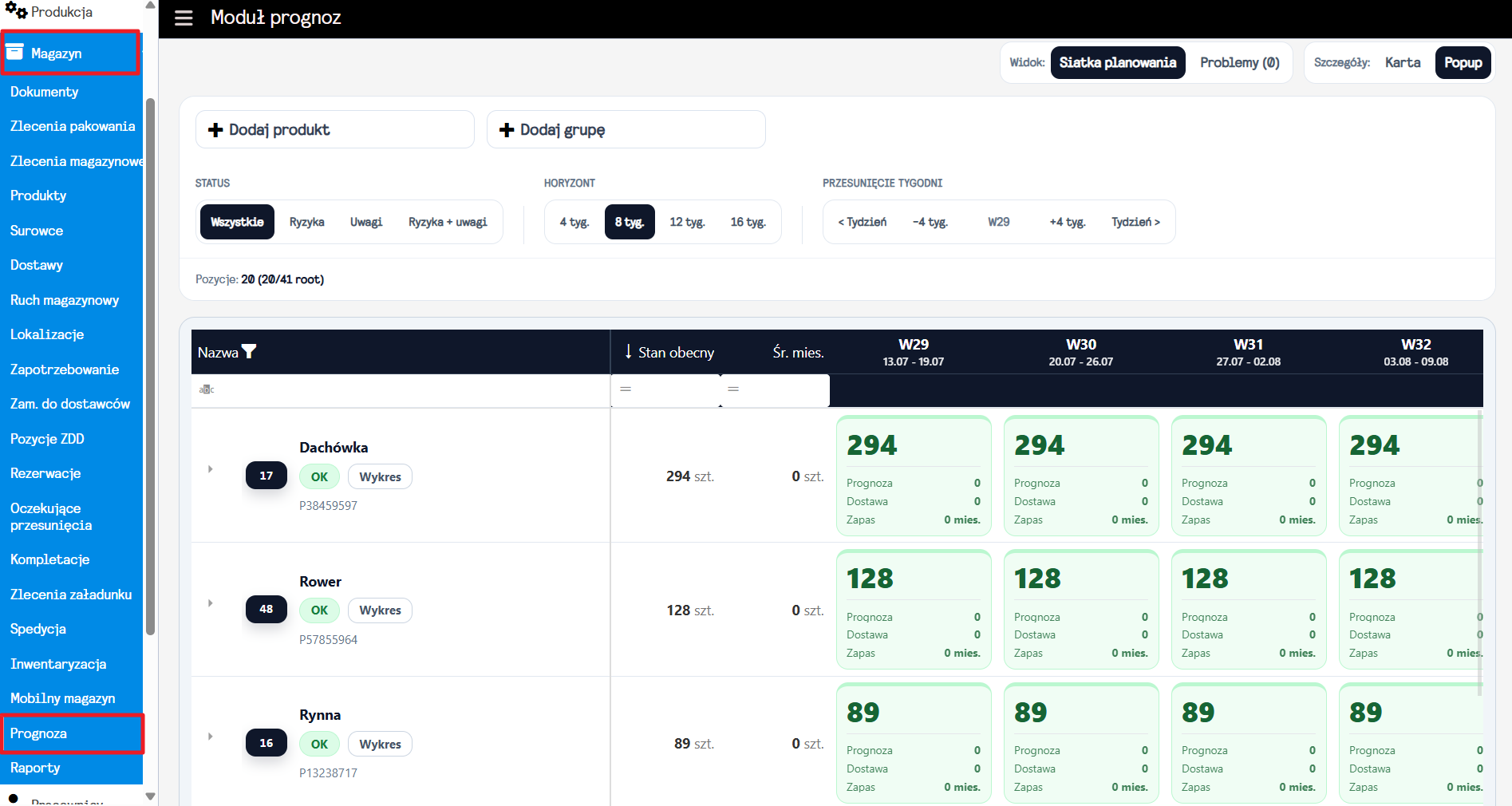Click the gears icon beside Produkcja
Viewport: 1512px width, 806px height.
[16, 10]
